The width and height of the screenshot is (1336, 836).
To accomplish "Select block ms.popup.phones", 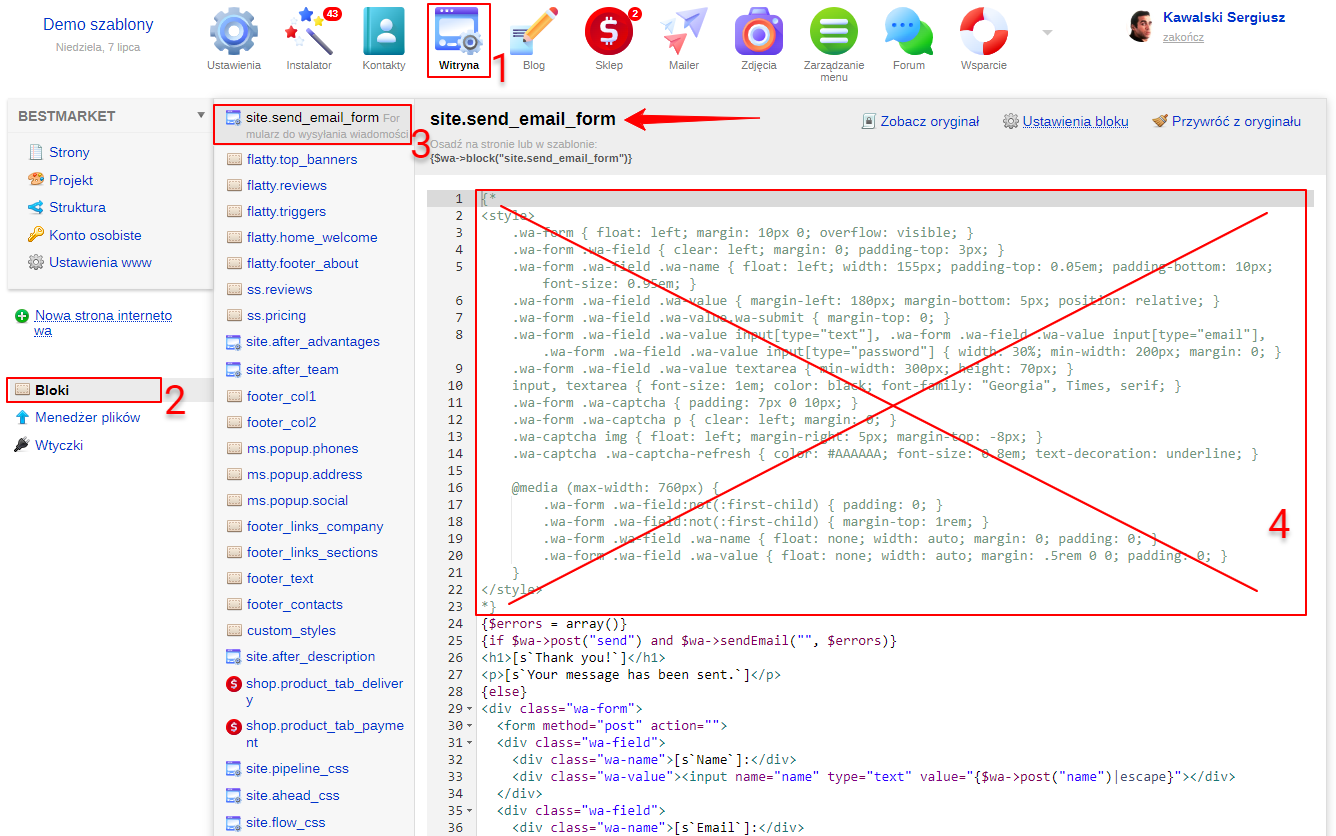I will (302, 448).
